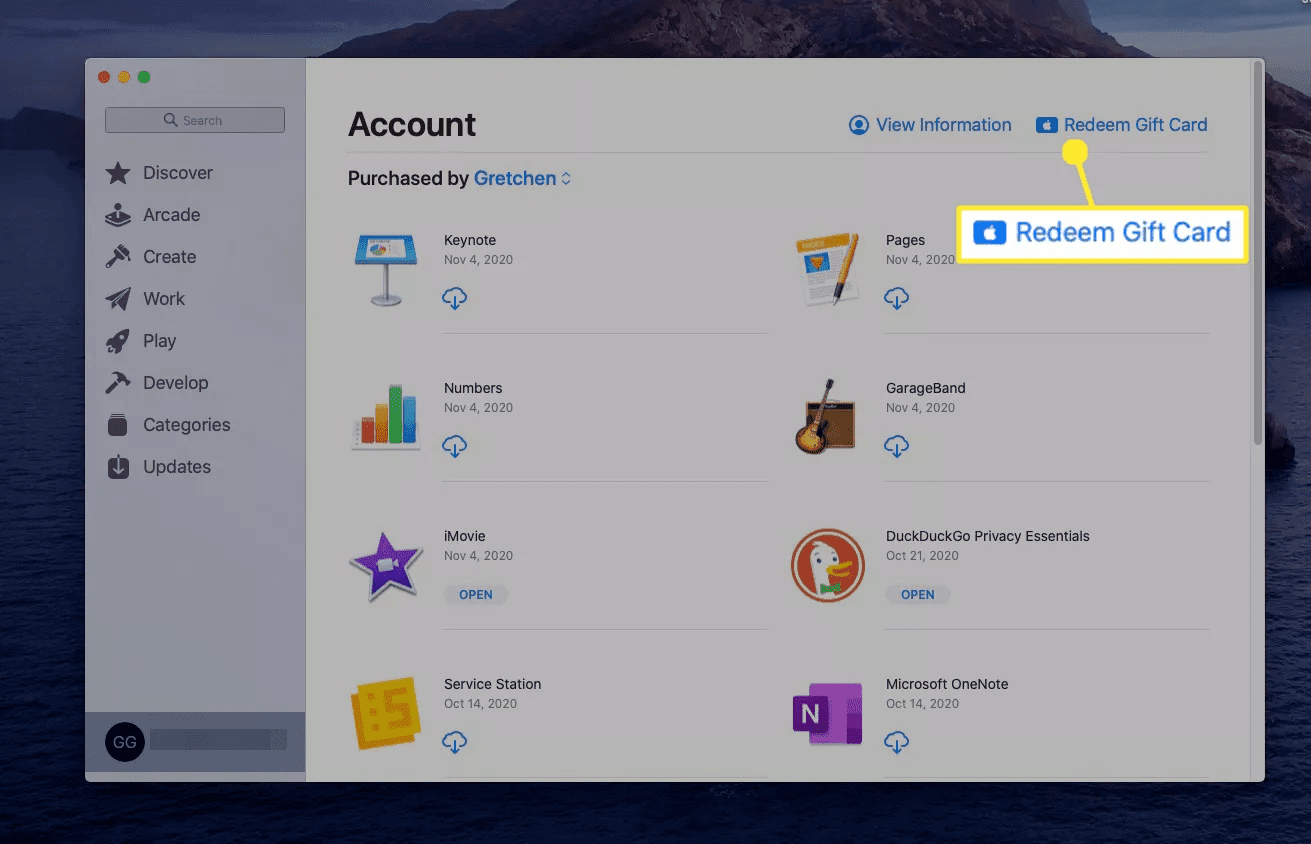Click the GG account avatar
Screen dimensions: 1311x844
[124, 742]
